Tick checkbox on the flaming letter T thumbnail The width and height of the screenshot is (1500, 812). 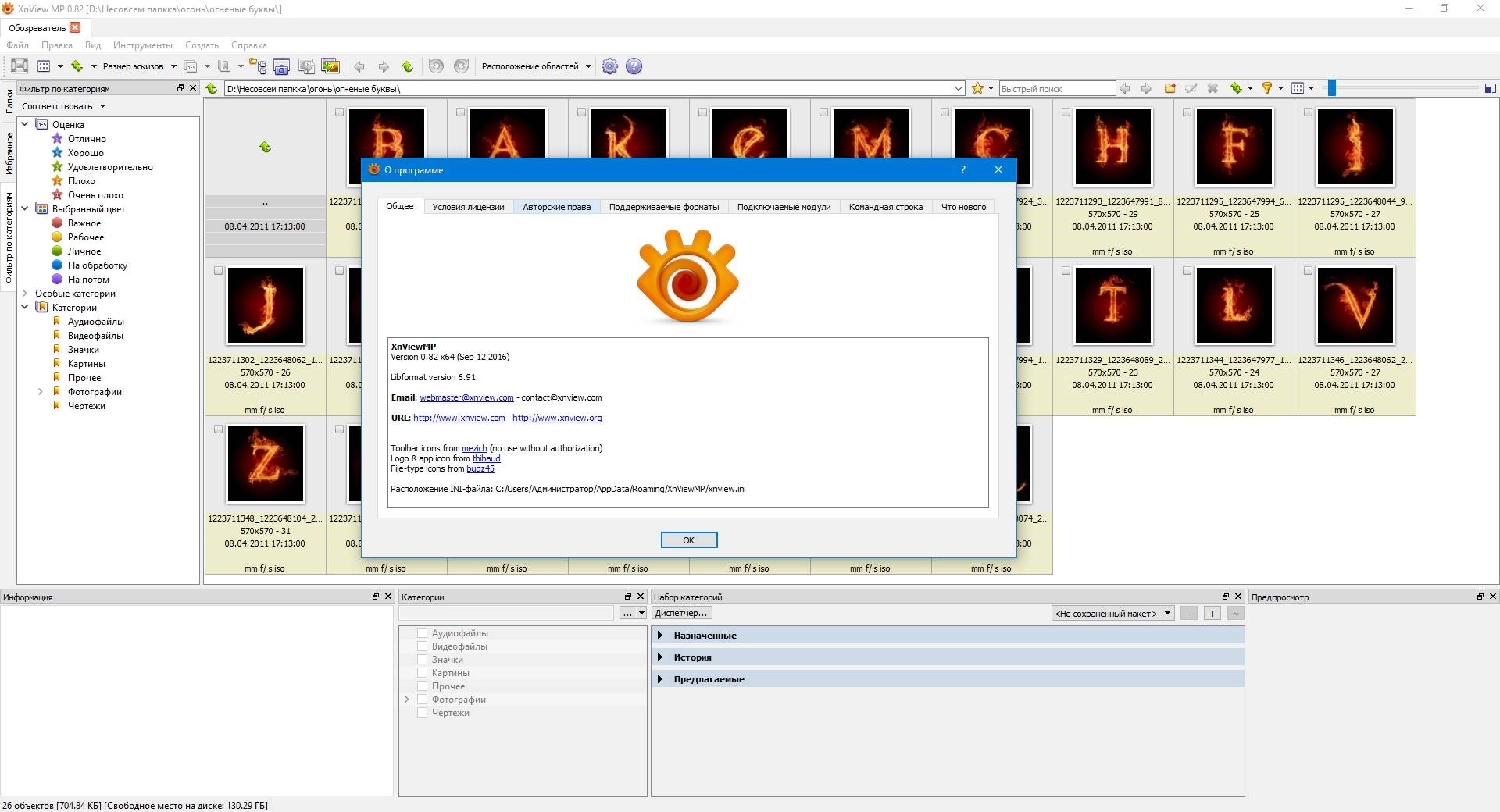(1066, 271)
